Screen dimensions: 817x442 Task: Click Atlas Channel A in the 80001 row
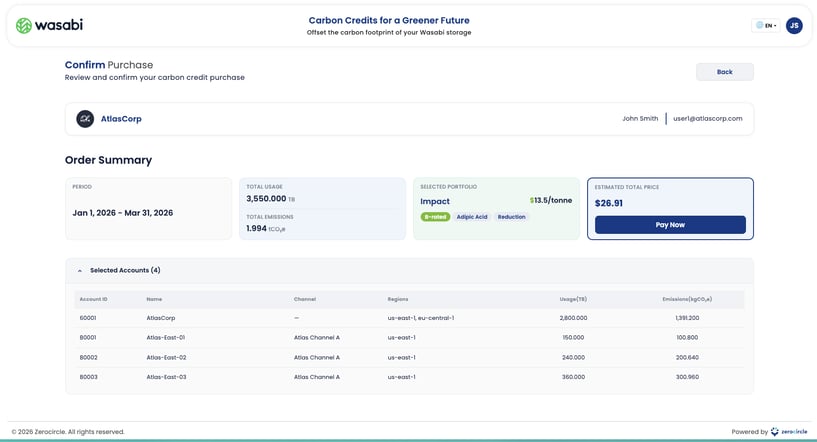[x=317, y=338]
